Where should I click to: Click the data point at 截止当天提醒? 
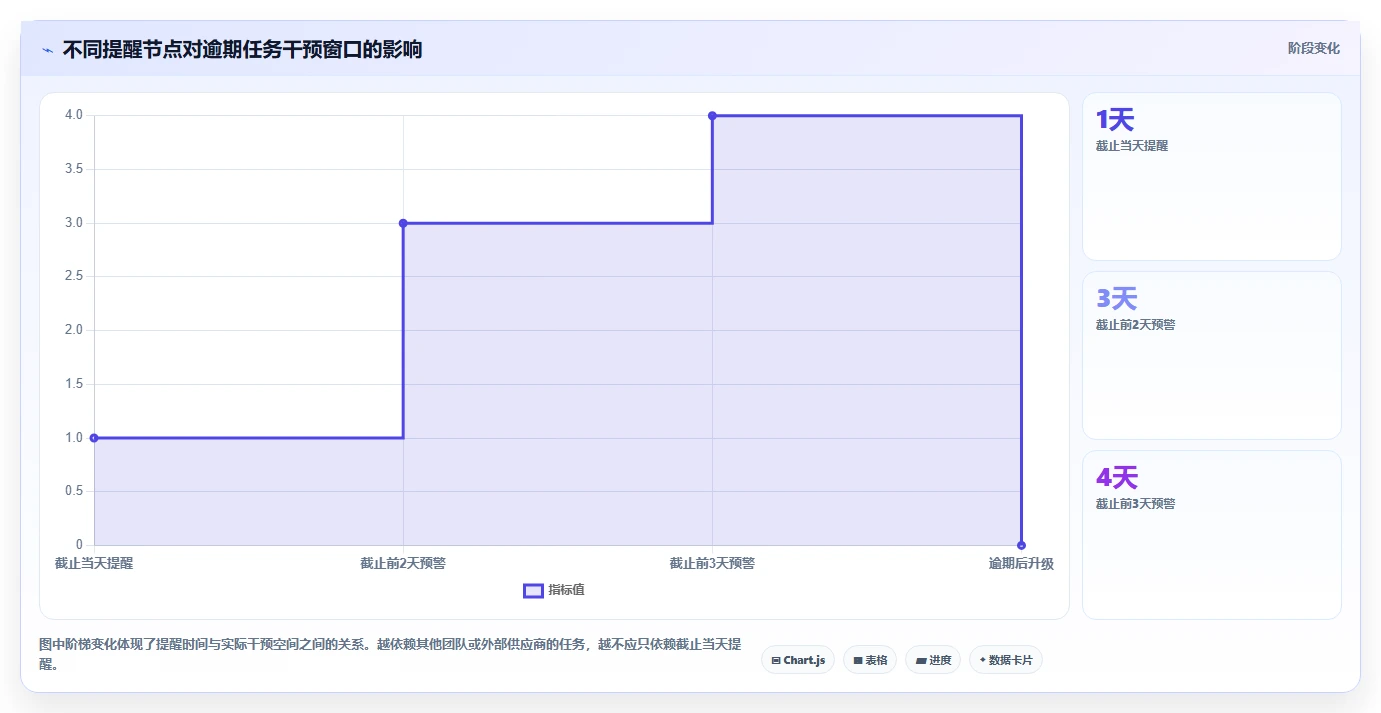94,438
